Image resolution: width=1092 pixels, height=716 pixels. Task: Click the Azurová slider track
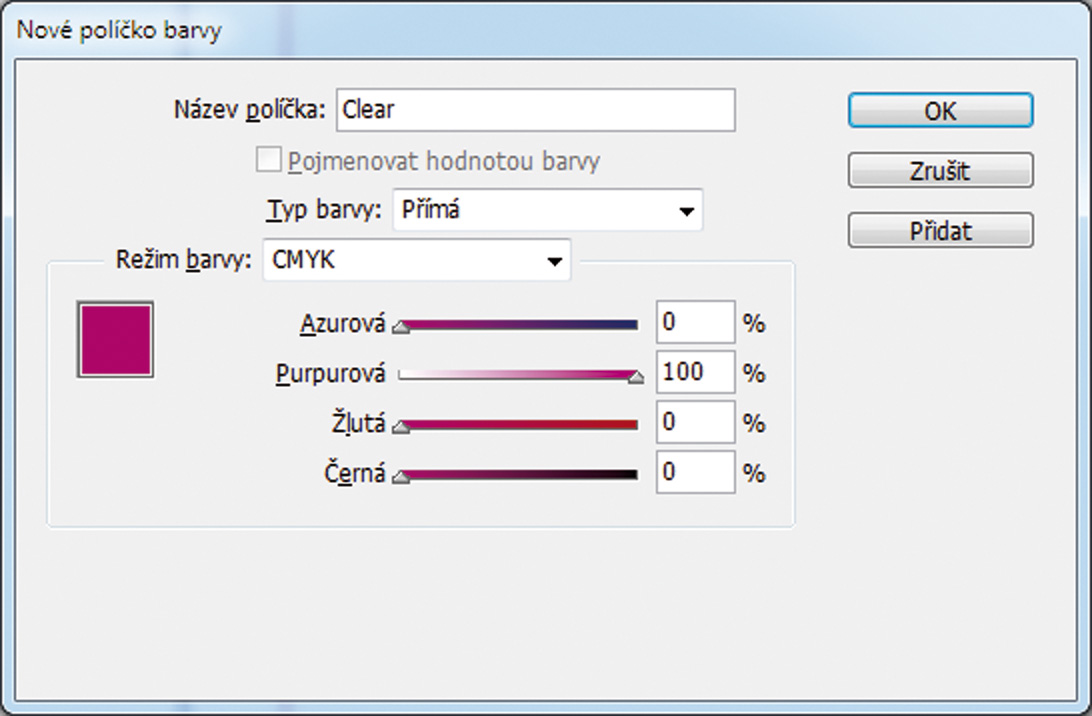pyautogui.click(x=518, y=325)
